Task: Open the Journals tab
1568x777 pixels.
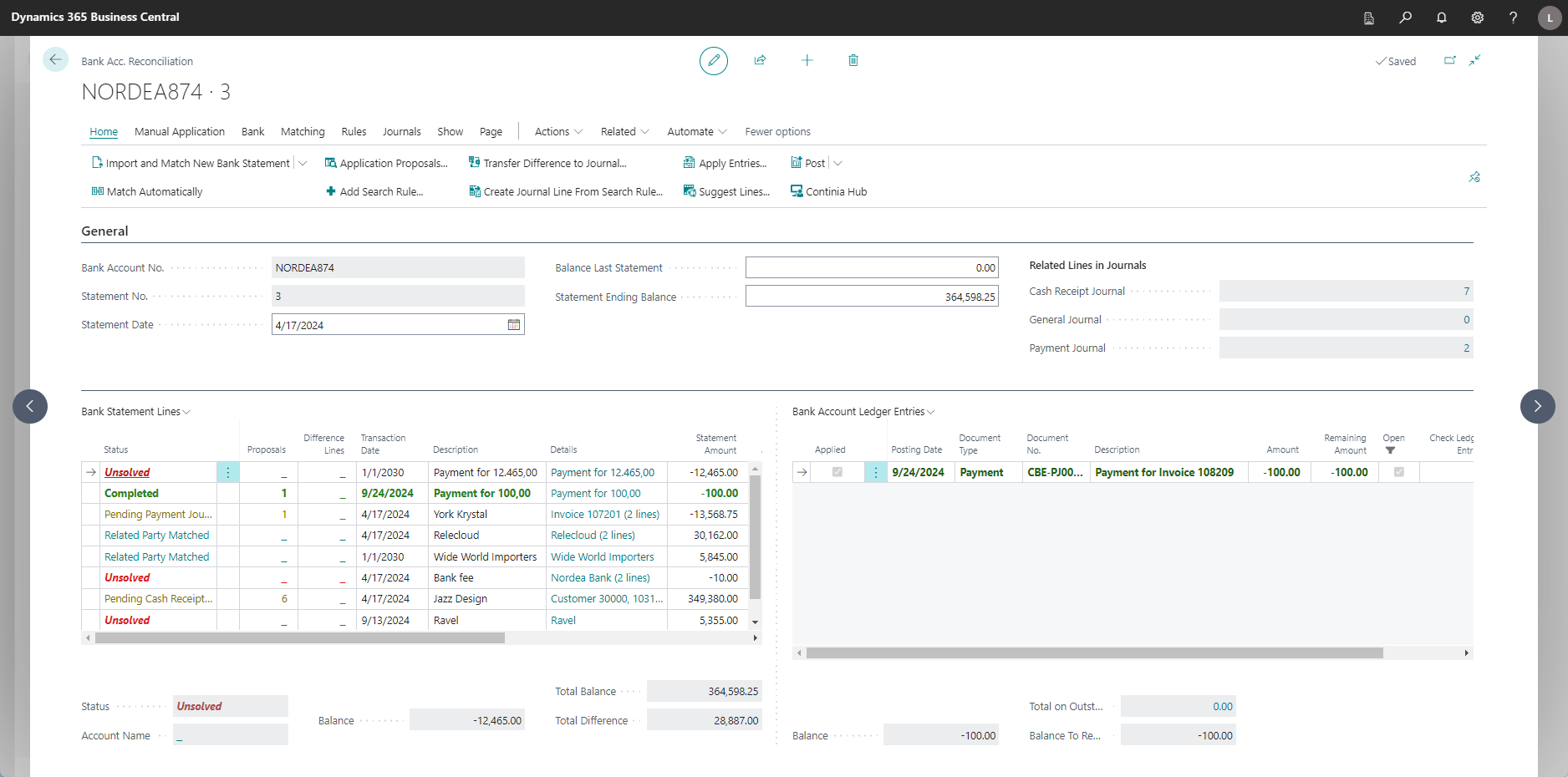Action: pos(401,131)
